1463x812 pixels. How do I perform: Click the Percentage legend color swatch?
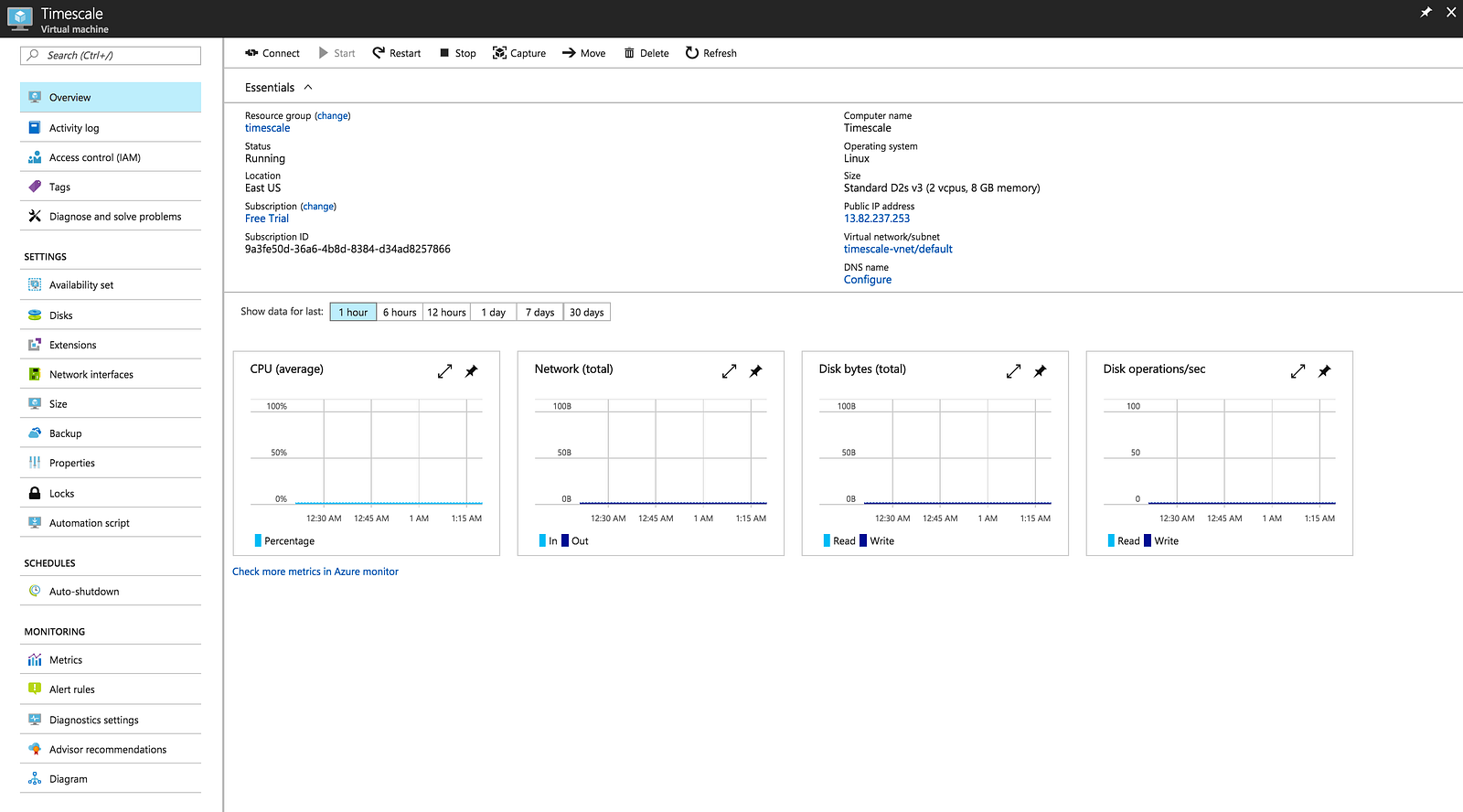pos(258,540)
